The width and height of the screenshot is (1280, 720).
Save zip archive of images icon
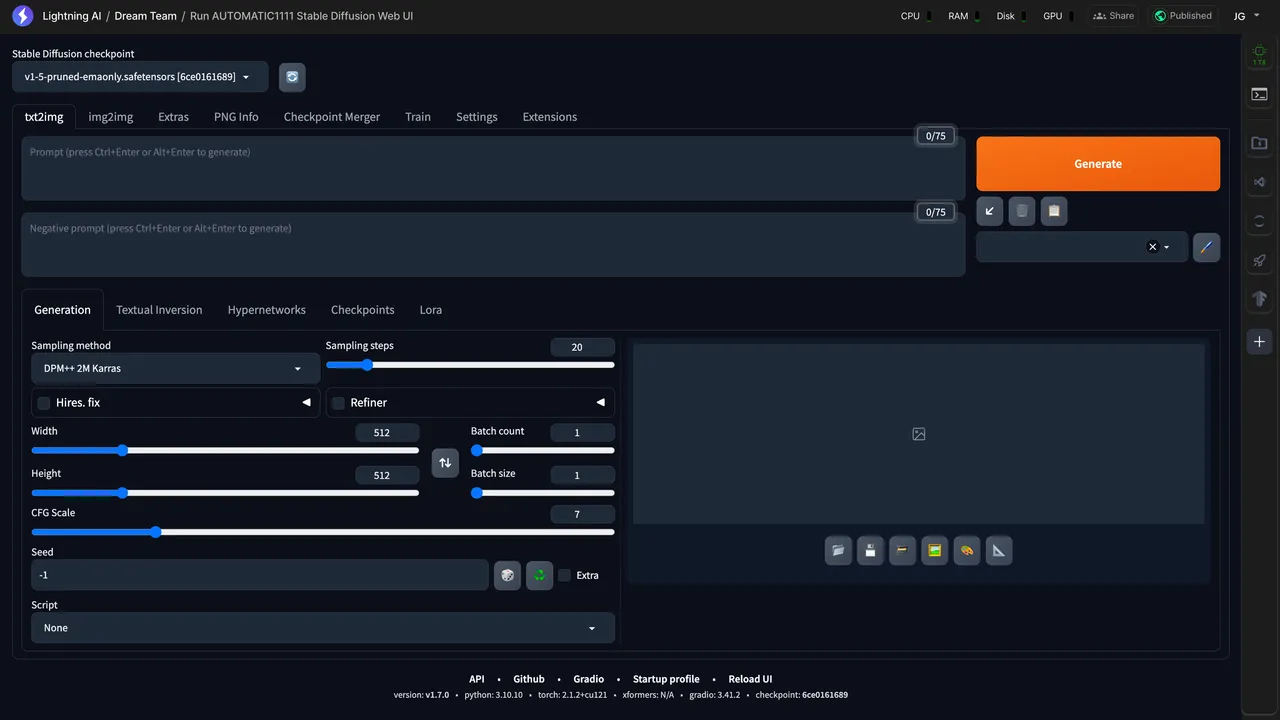coord(902,550)
